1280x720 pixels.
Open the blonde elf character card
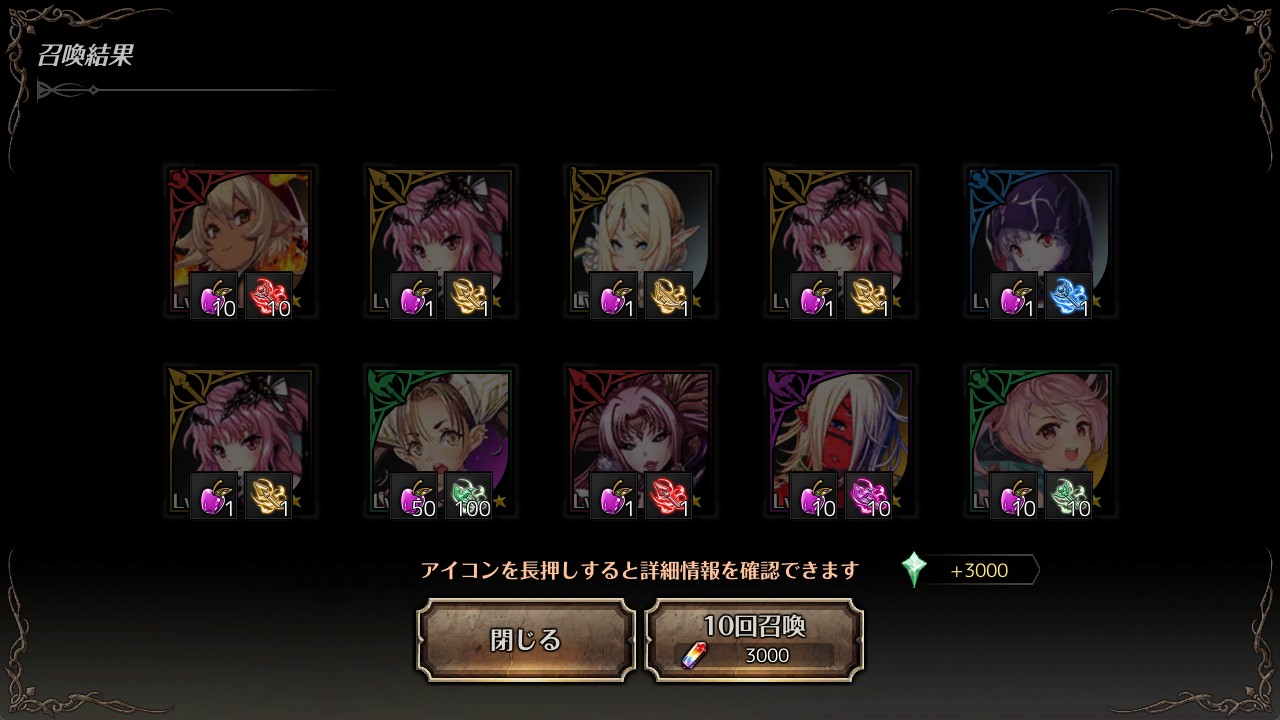640,242
